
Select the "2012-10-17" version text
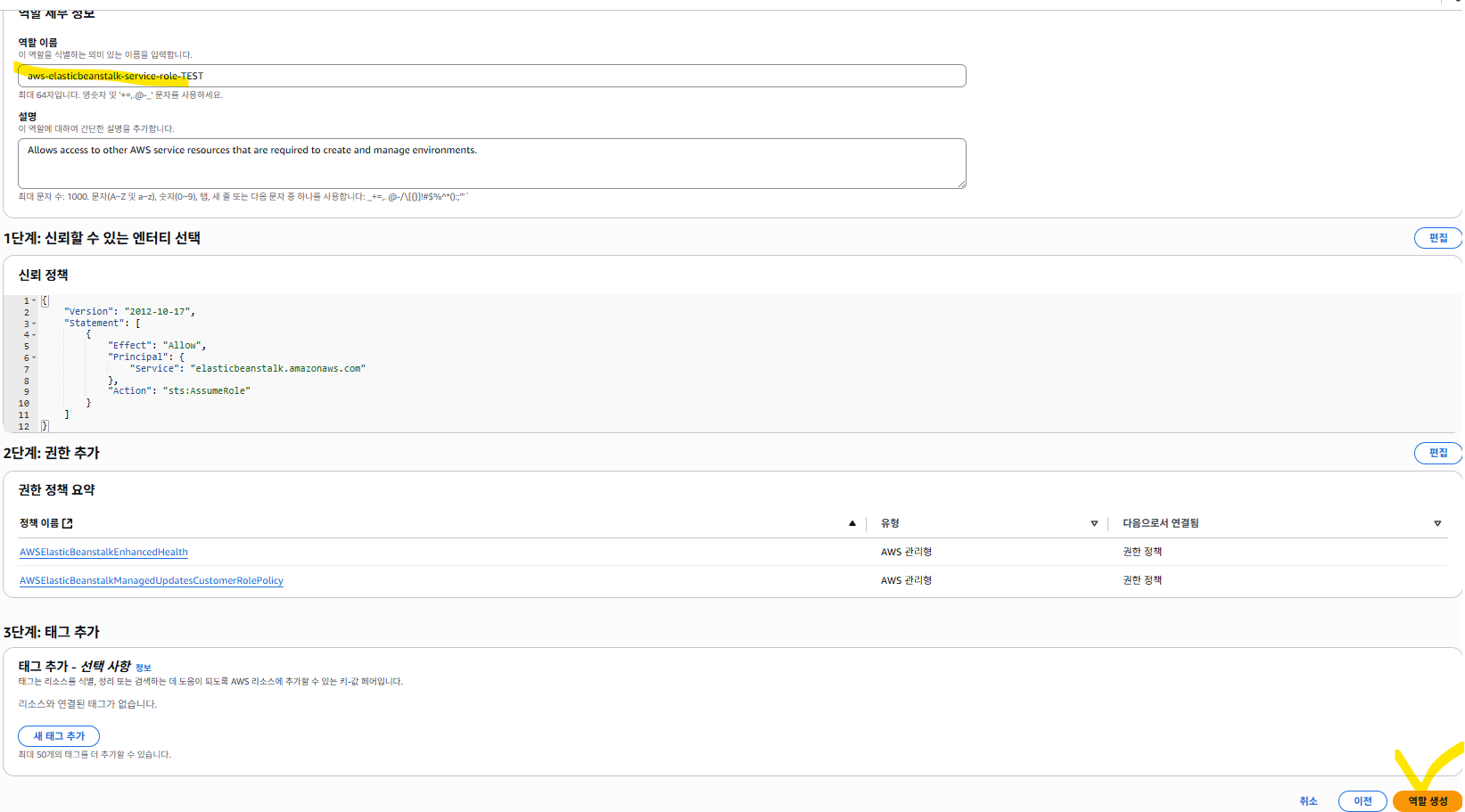157,311
